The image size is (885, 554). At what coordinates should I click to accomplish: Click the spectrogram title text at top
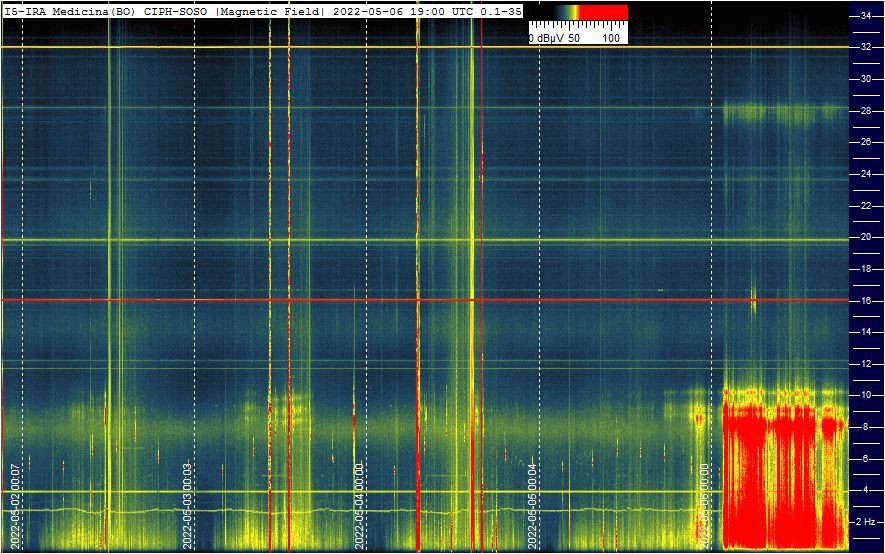pos(262,10)
